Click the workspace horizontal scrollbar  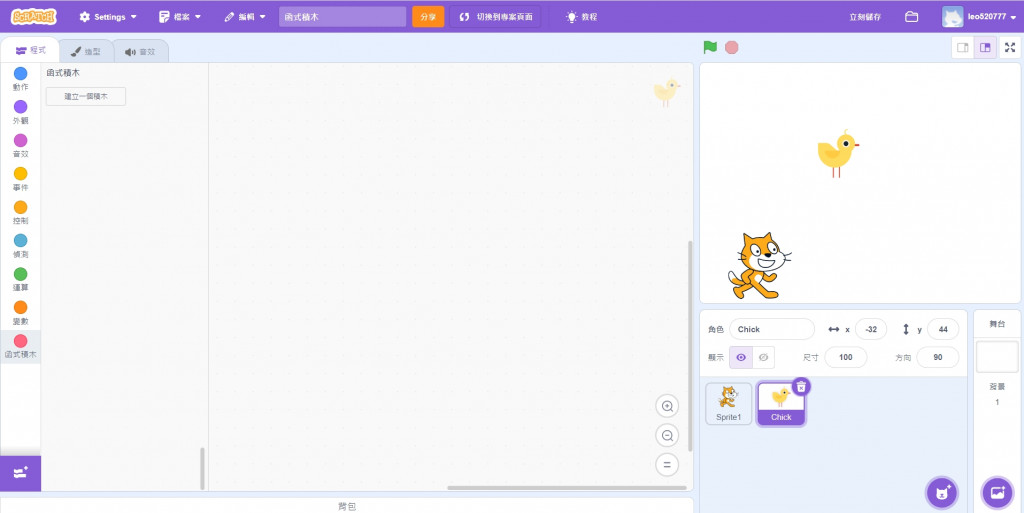[x=567, y=488]
